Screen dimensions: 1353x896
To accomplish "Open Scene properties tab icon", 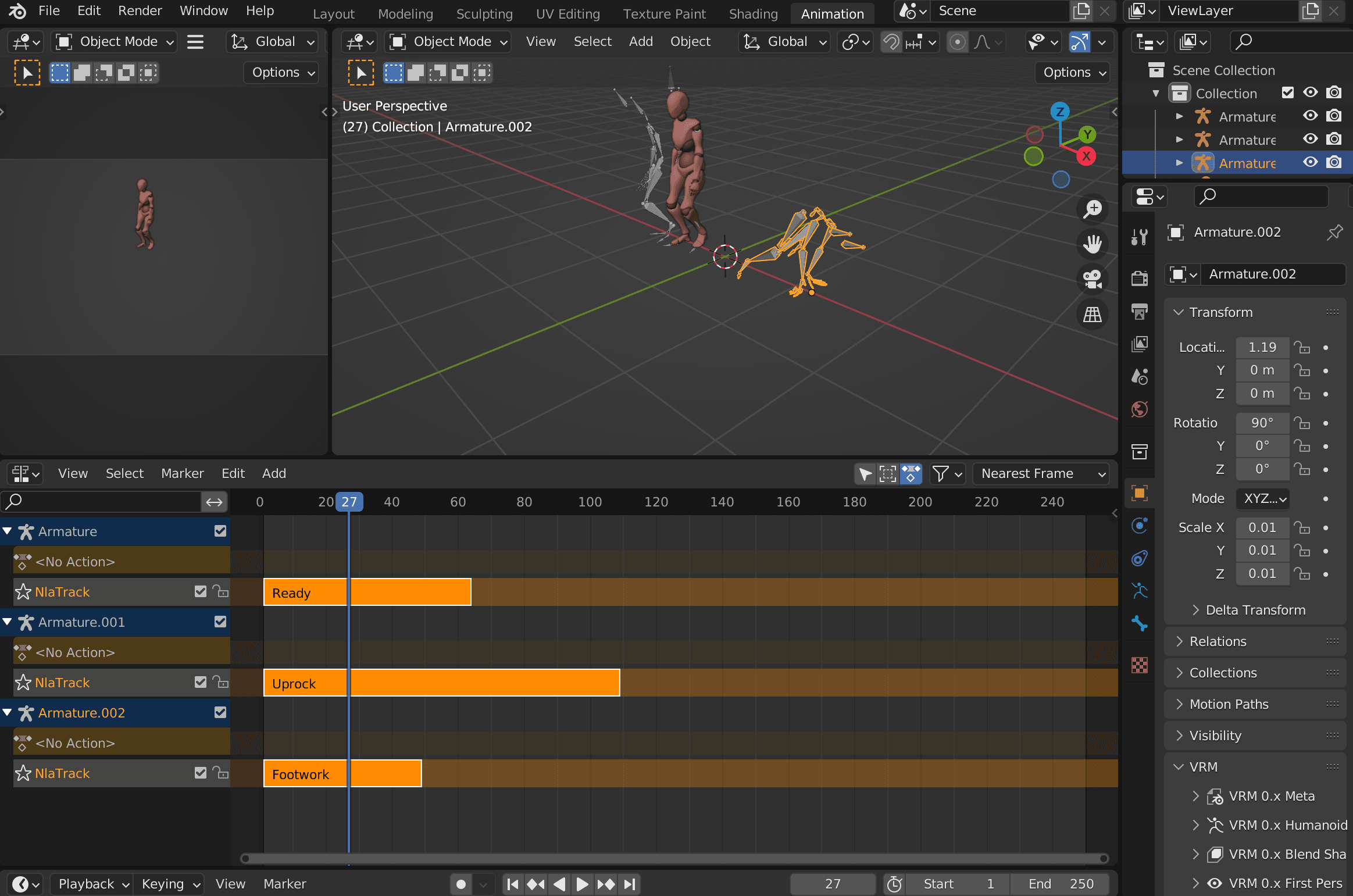I will [1140, 376].
